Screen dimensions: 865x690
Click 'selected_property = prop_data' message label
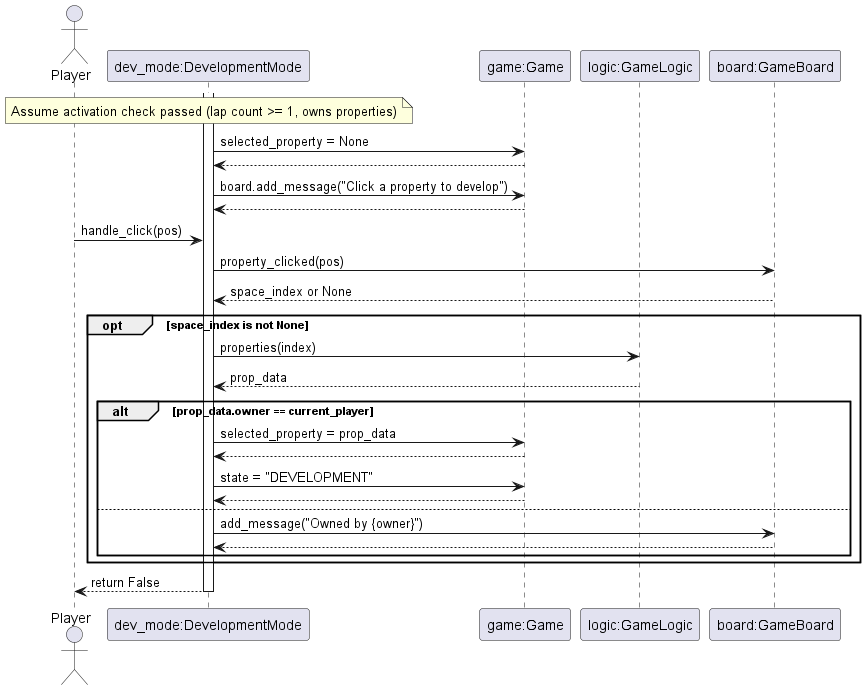[x=308, y=434]
